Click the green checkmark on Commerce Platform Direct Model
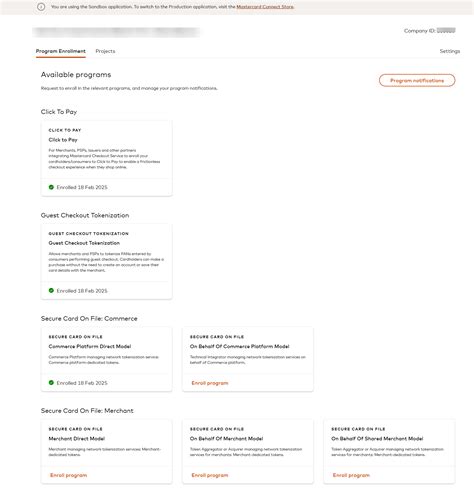 51,383
